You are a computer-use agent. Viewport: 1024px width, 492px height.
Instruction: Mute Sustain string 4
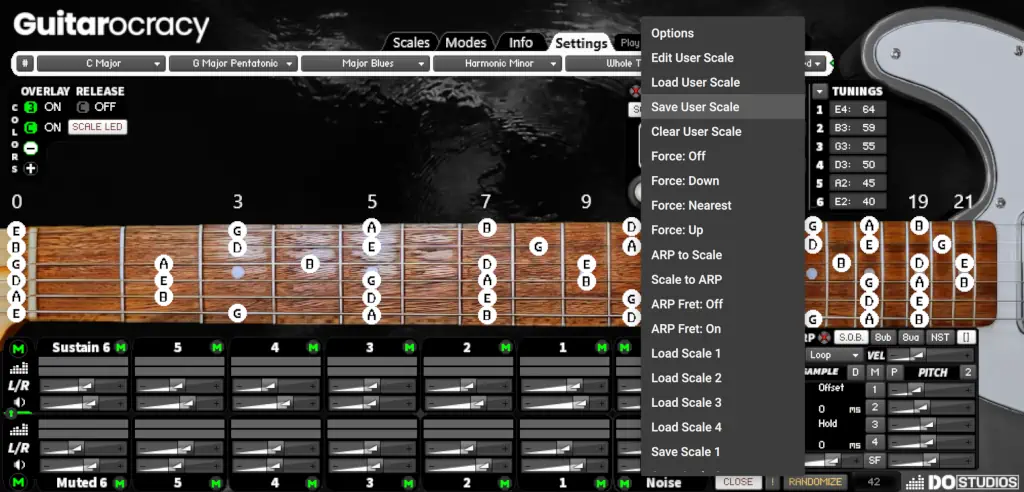[x=313, y=348]
